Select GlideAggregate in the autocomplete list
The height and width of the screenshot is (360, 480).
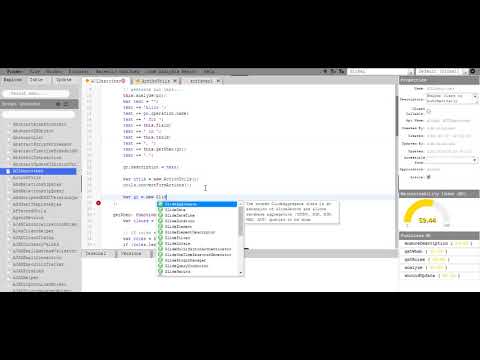pyautogui.click(x=197, y=204)
